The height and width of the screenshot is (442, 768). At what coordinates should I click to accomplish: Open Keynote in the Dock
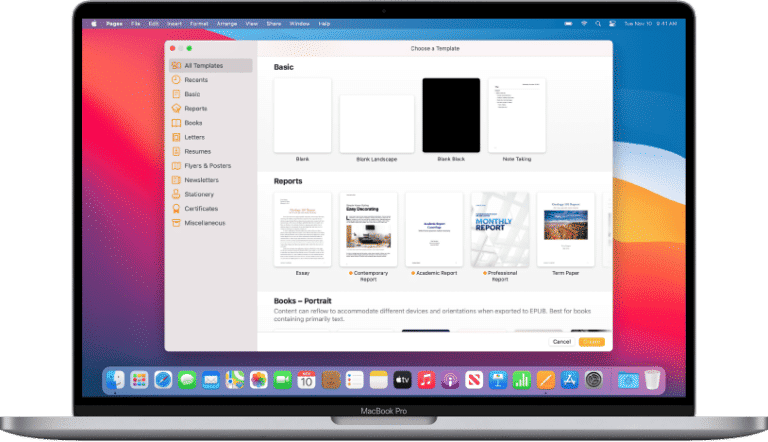coord(498,380)
